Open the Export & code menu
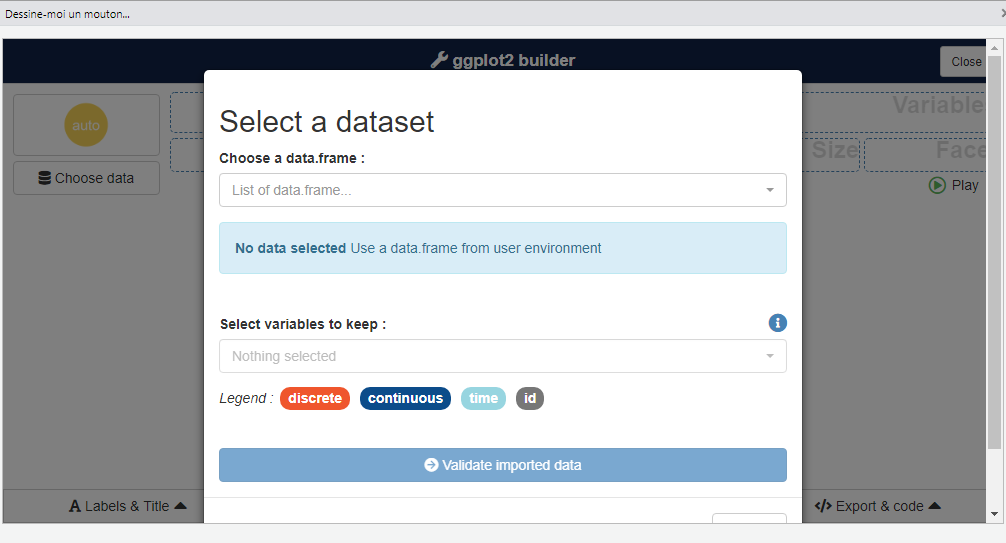Image resolution: width=1006 pixels, height=543 pixels. [x=877, y=506]
